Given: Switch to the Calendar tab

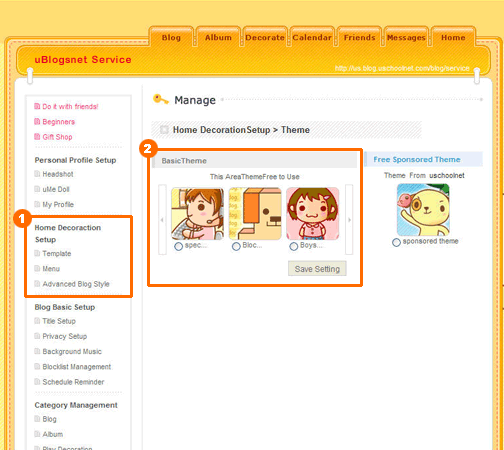Looking at the screenshot, I should (x=312, y=37).
